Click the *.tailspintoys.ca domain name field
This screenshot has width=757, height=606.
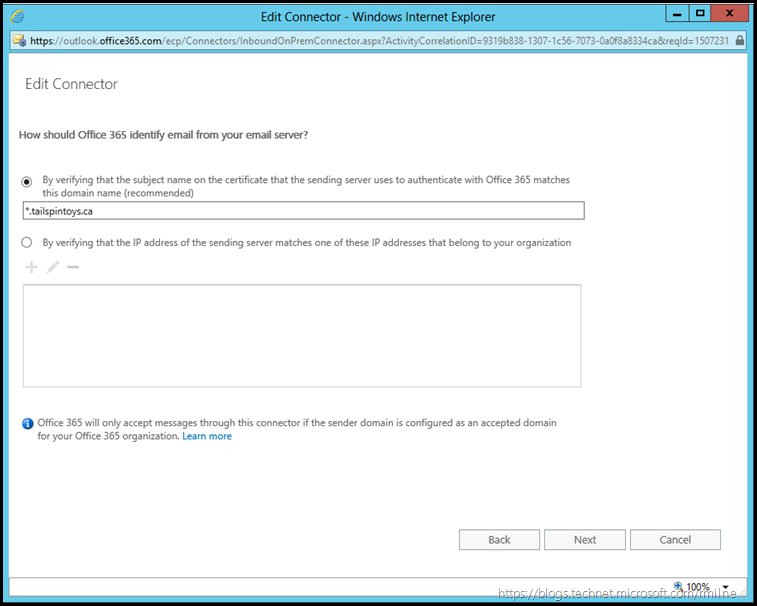(x=303, y=211)
